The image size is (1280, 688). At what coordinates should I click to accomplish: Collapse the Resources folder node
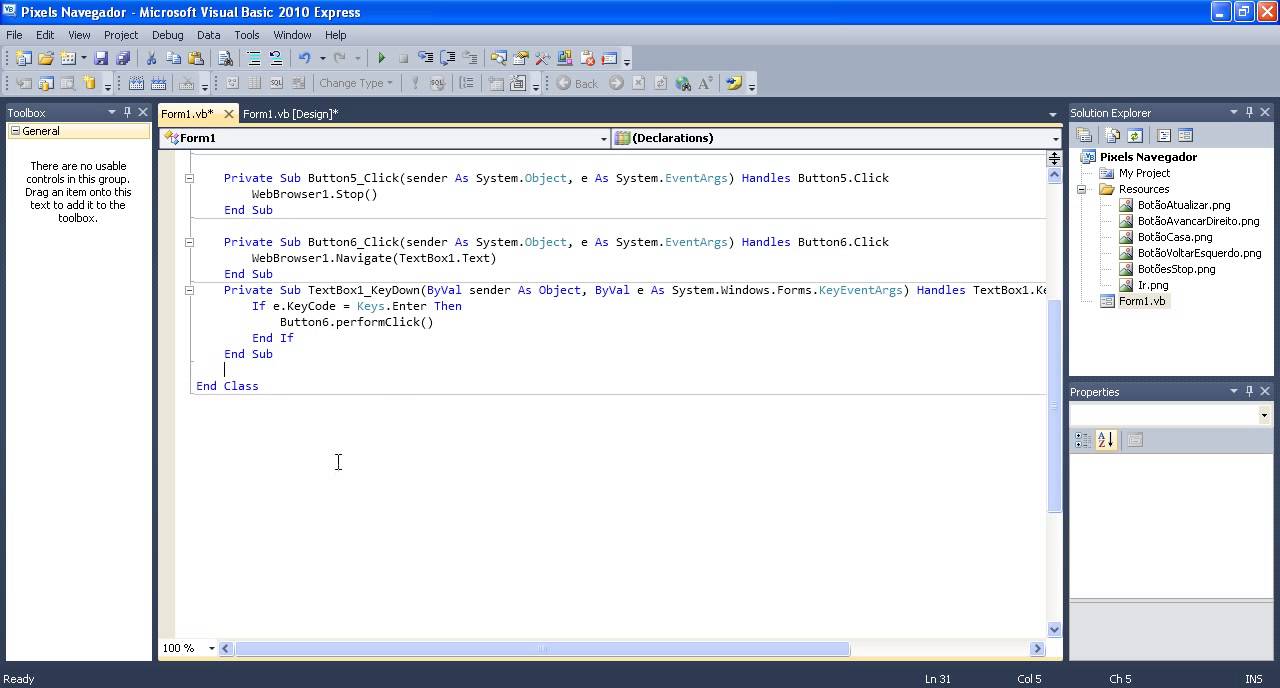(x=1082, y=189)
